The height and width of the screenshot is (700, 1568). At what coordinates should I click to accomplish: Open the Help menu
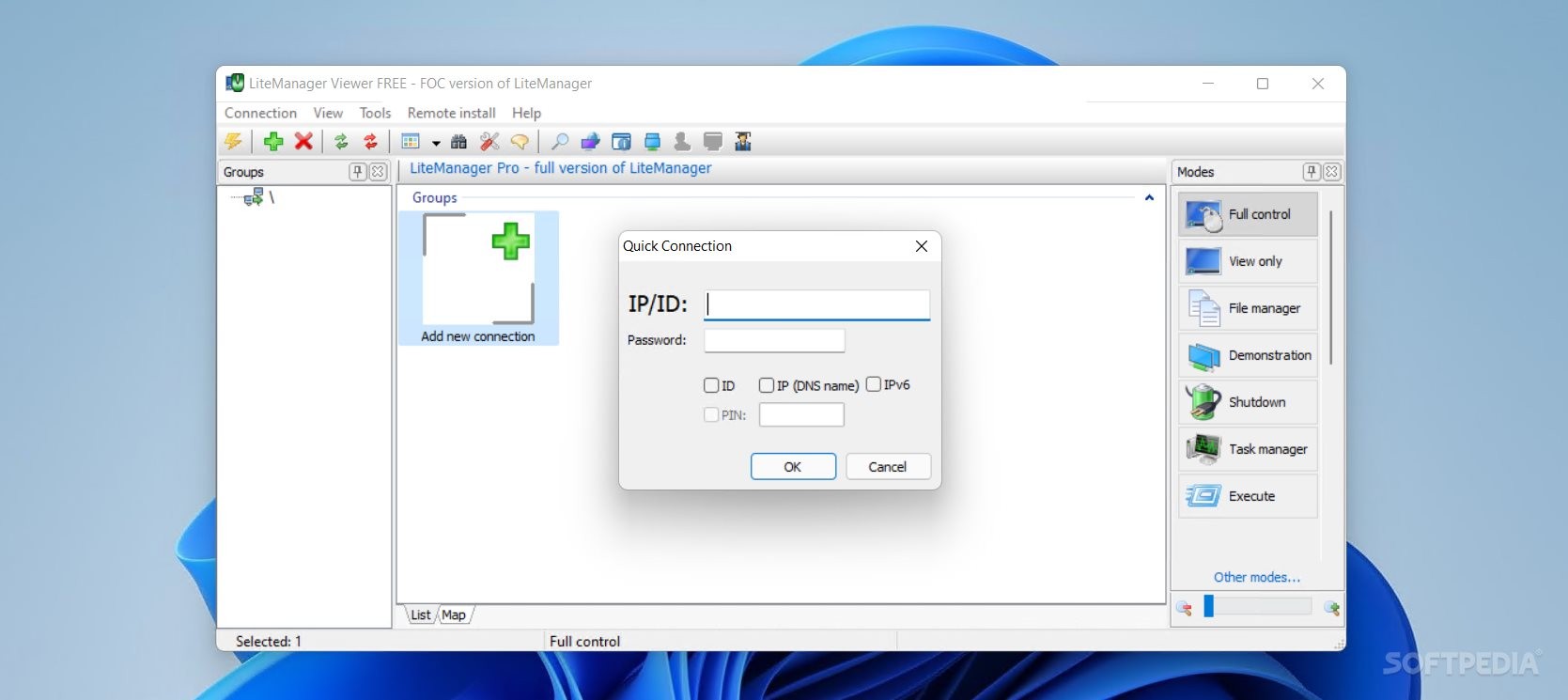pyautogui.click(x=526, y=113)
